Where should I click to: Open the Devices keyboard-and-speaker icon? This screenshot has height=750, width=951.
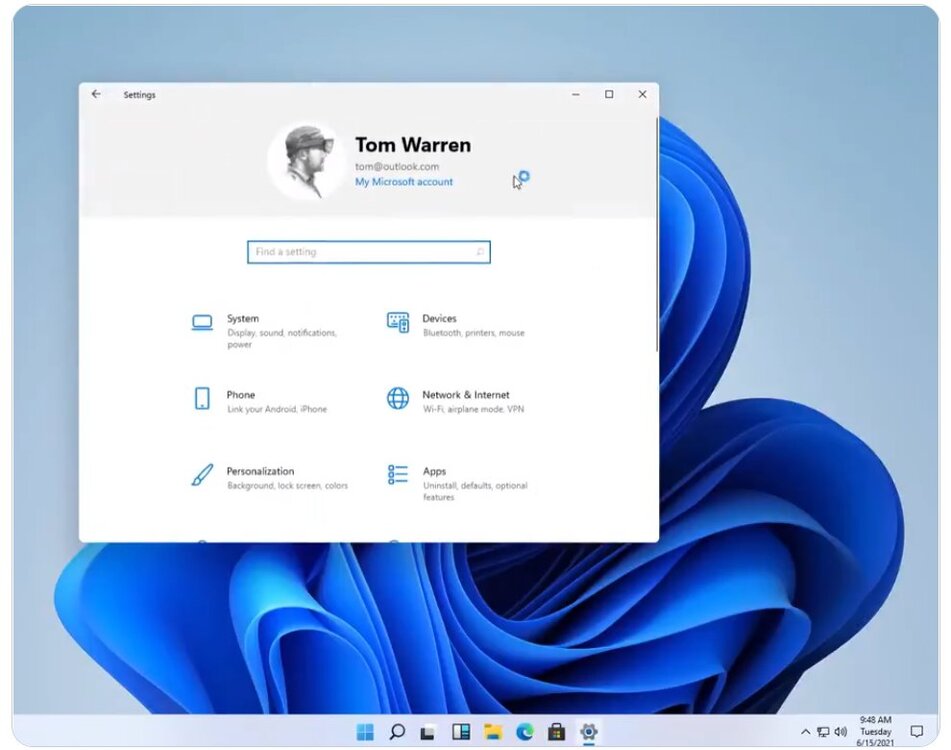[398, 323]
